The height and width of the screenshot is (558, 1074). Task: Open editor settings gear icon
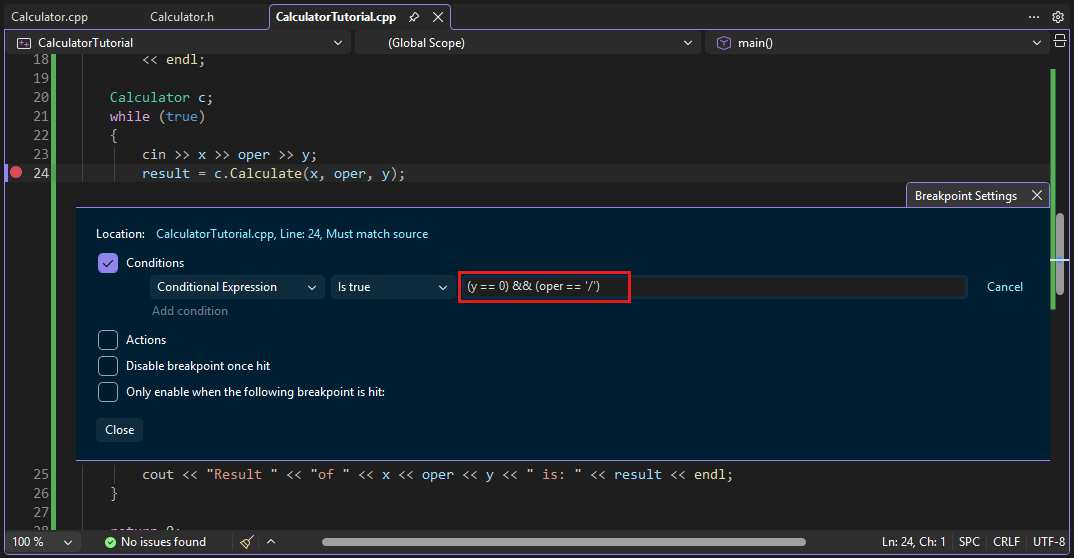pos(1058,17)
